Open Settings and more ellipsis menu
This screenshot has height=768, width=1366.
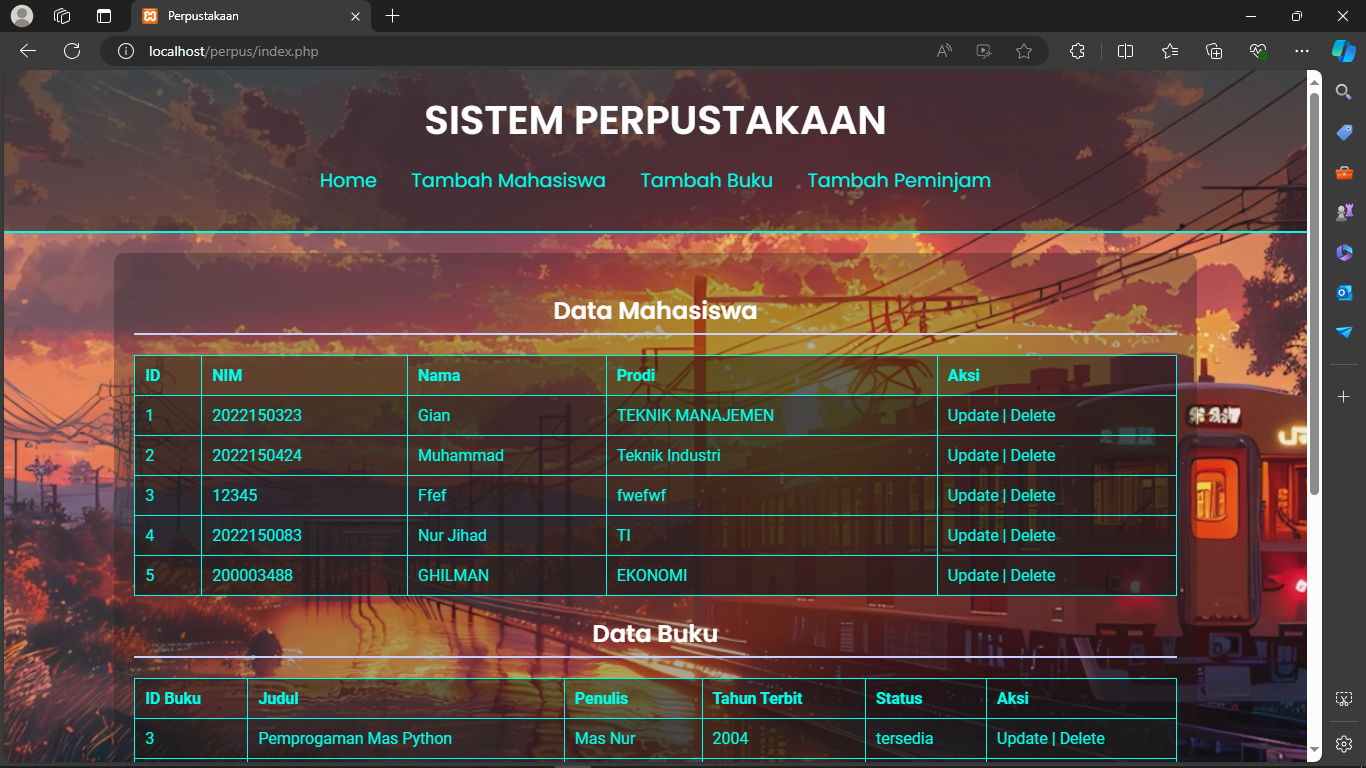(1301, 51)
